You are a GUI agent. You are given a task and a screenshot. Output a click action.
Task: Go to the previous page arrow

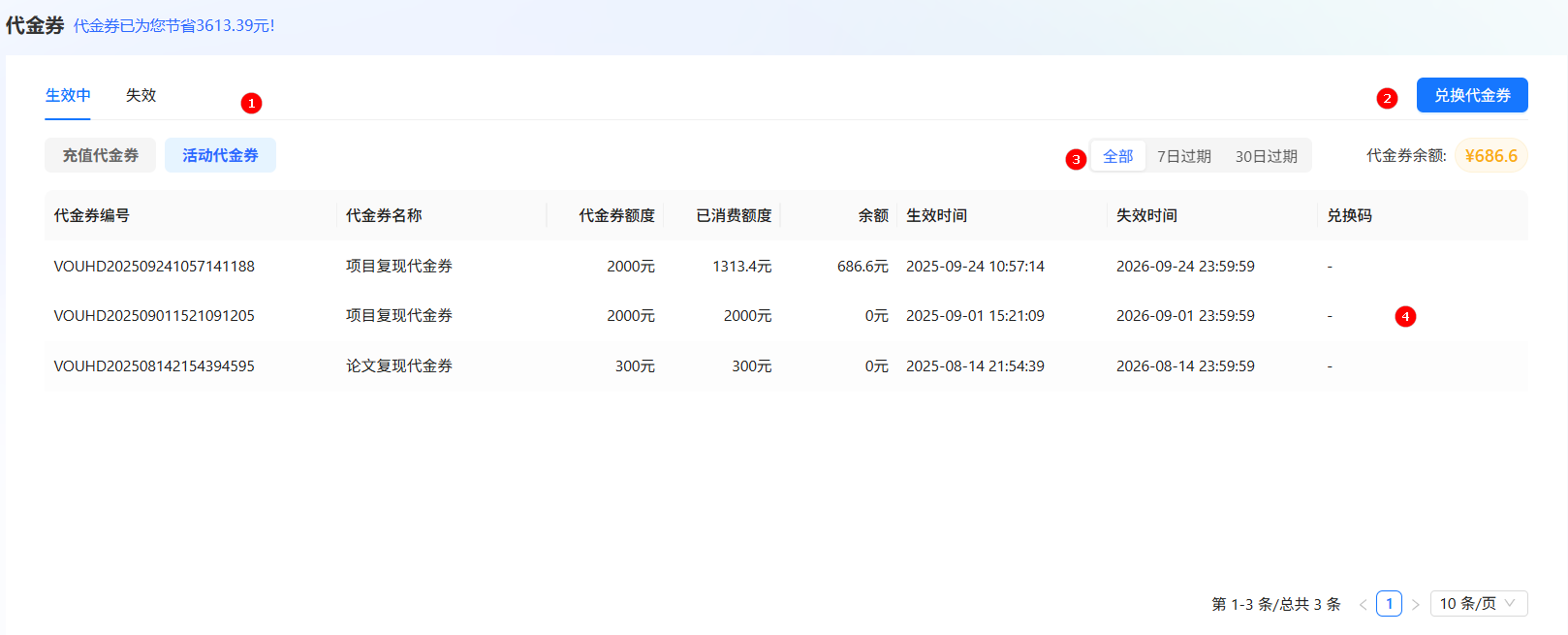pos(1363,604)
